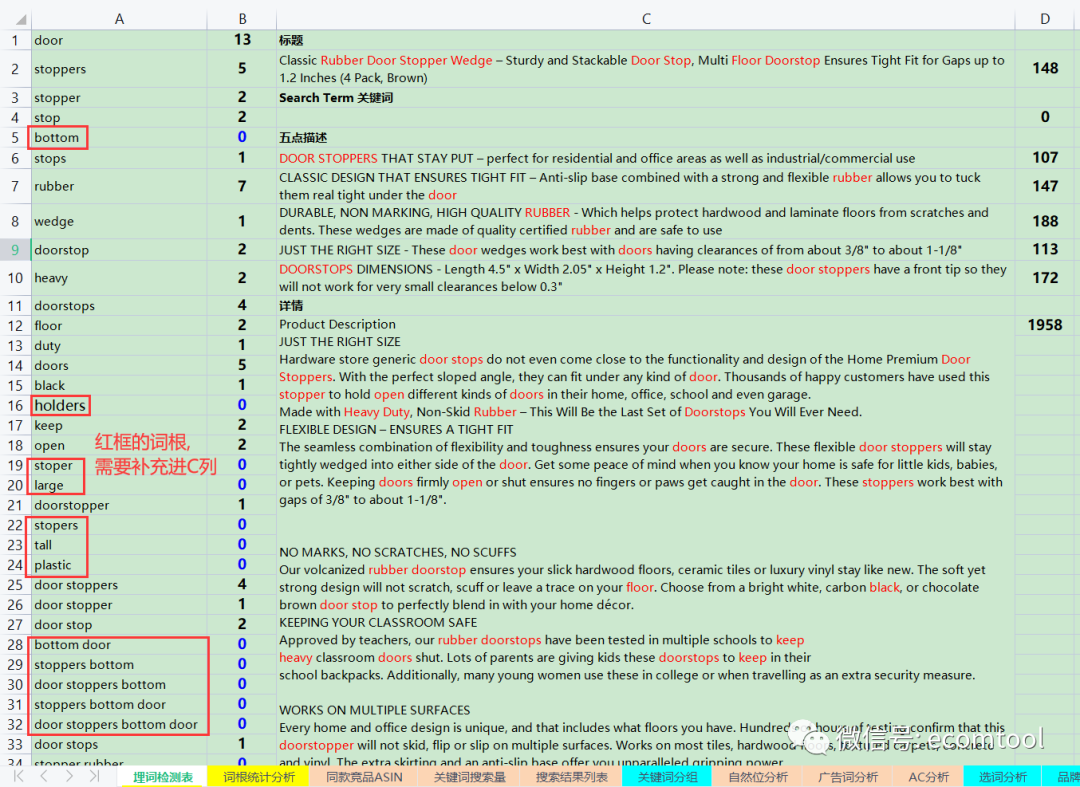Select the 'bottom door' cell
This screenshot has width=1080, height=787.
click(119, 645)
